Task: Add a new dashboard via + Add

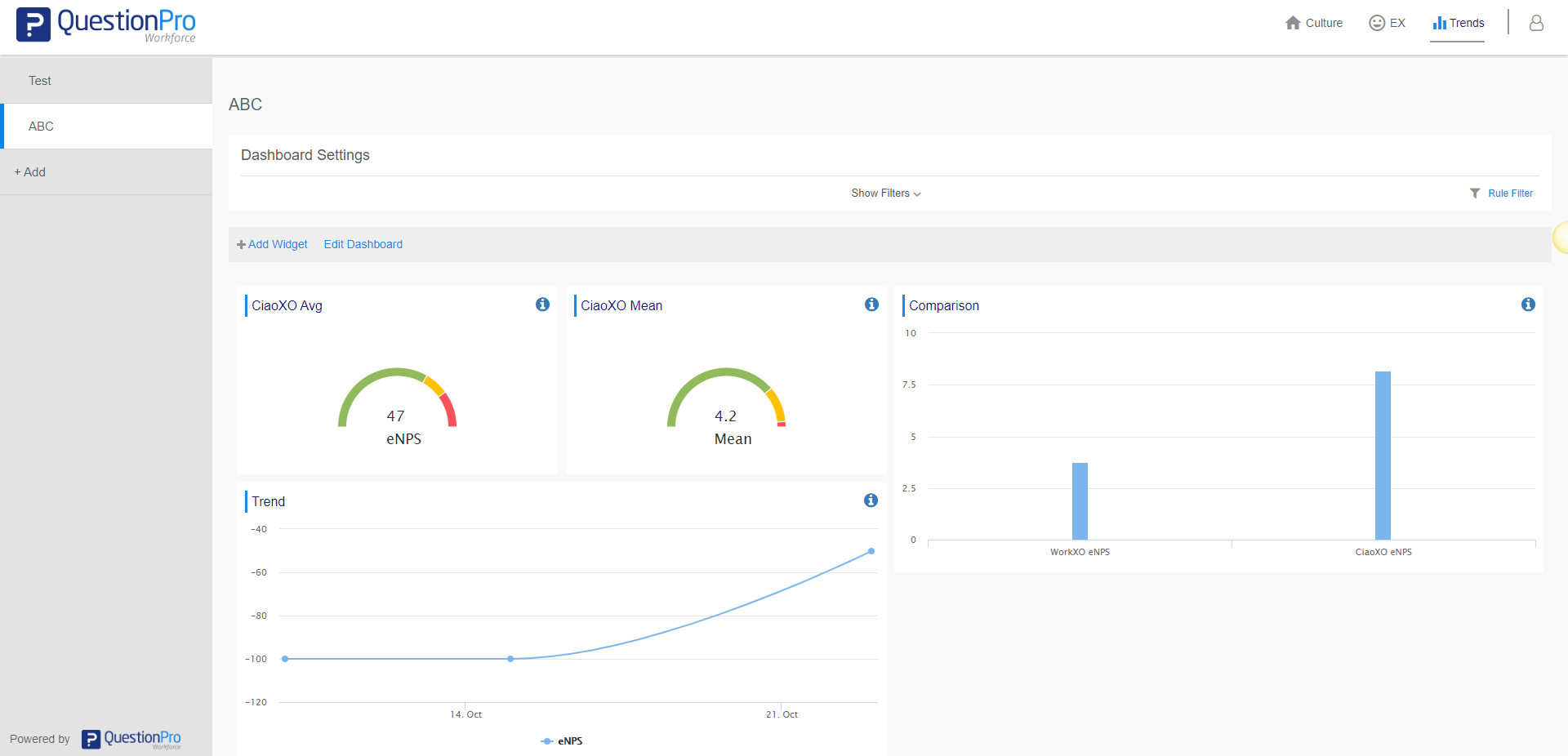Action: click(30, 172)
